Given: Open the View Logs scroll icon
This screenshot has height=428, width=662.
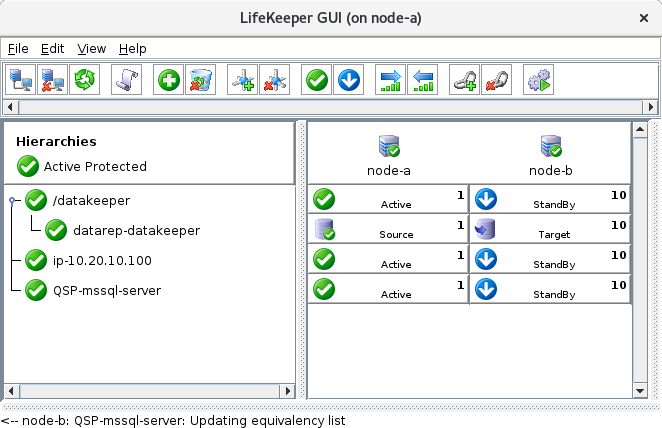Looking at the screenshot, I should pos(126,80).
